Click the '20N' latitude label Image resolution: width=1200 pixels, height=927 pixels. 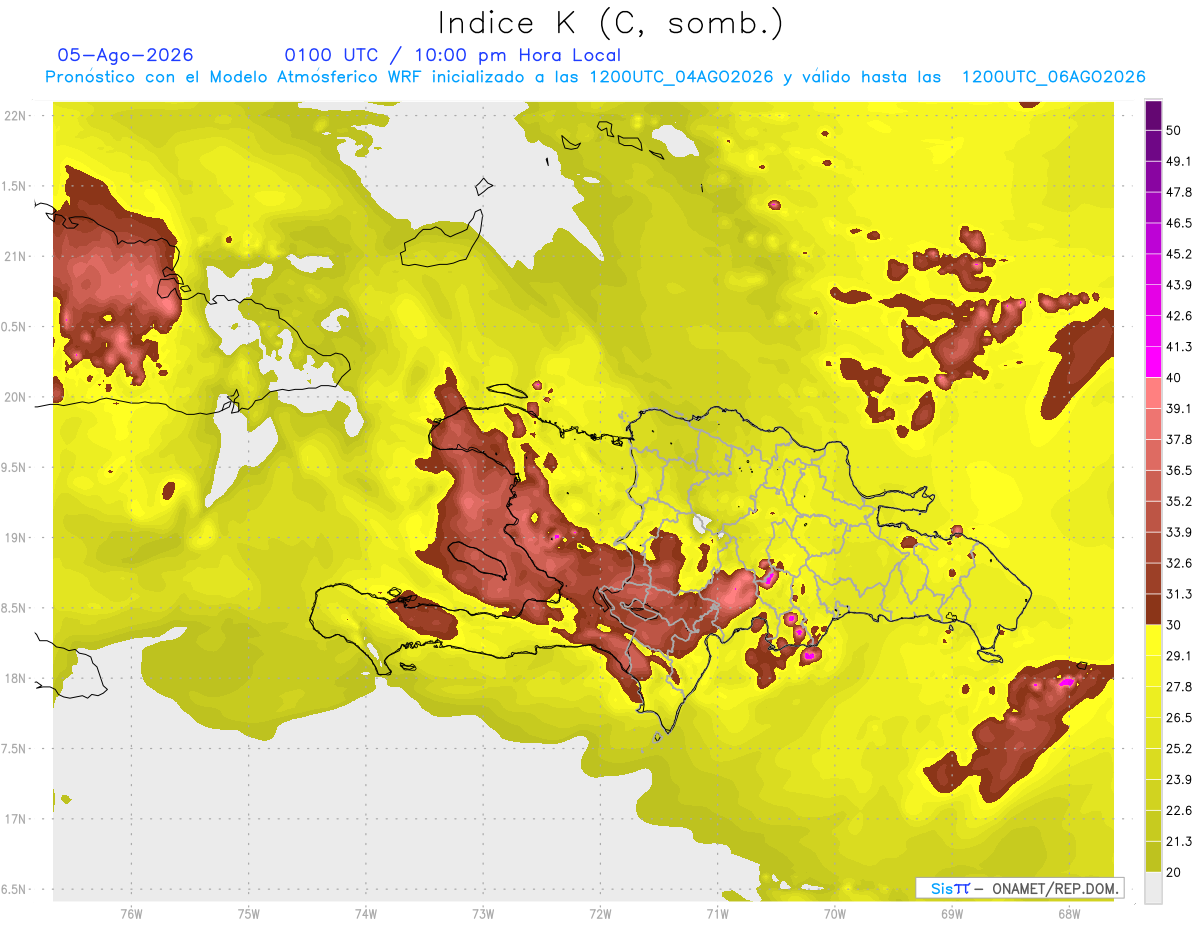[x=17, y=397]
